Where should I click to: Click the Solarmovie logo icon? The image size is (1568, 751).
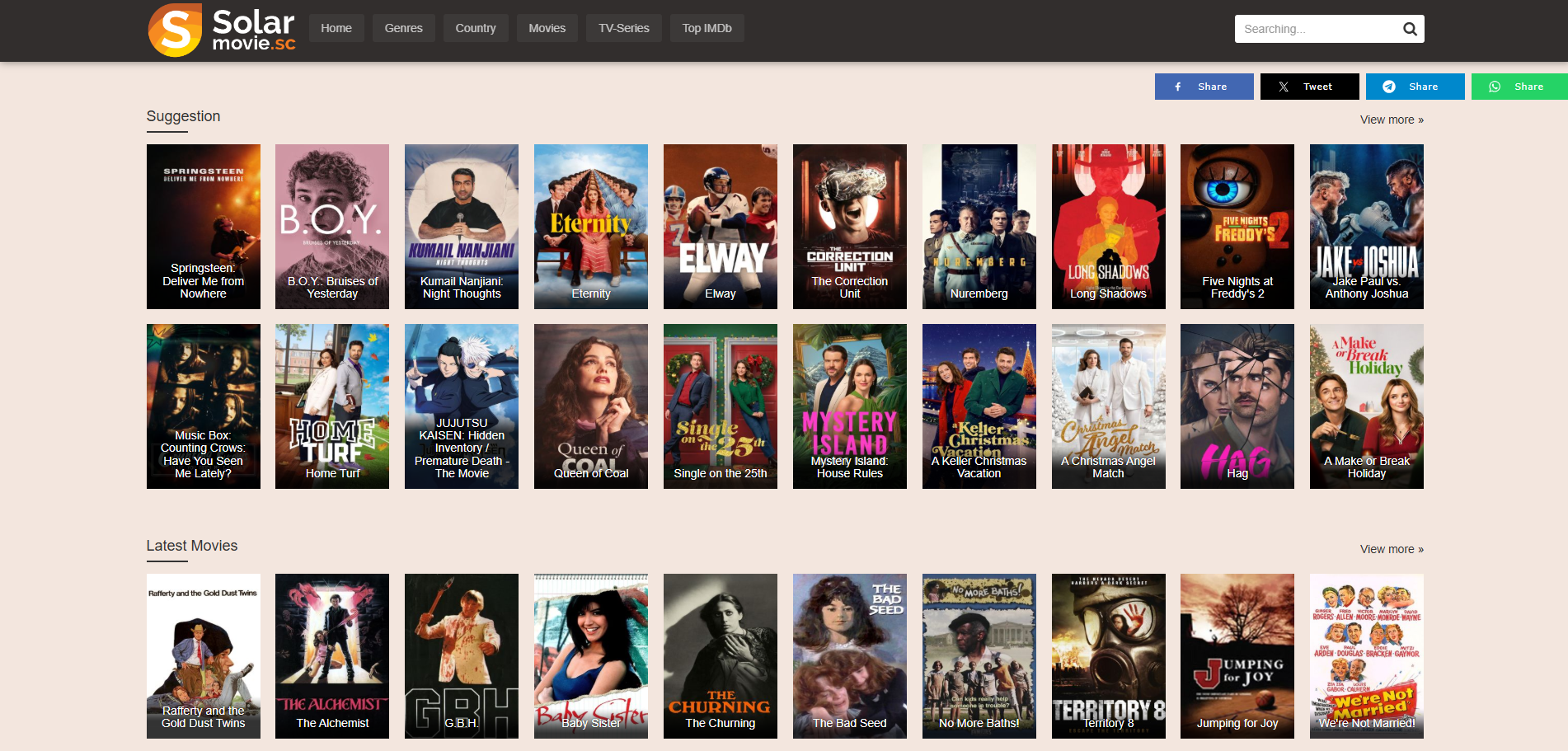[175, 30]
